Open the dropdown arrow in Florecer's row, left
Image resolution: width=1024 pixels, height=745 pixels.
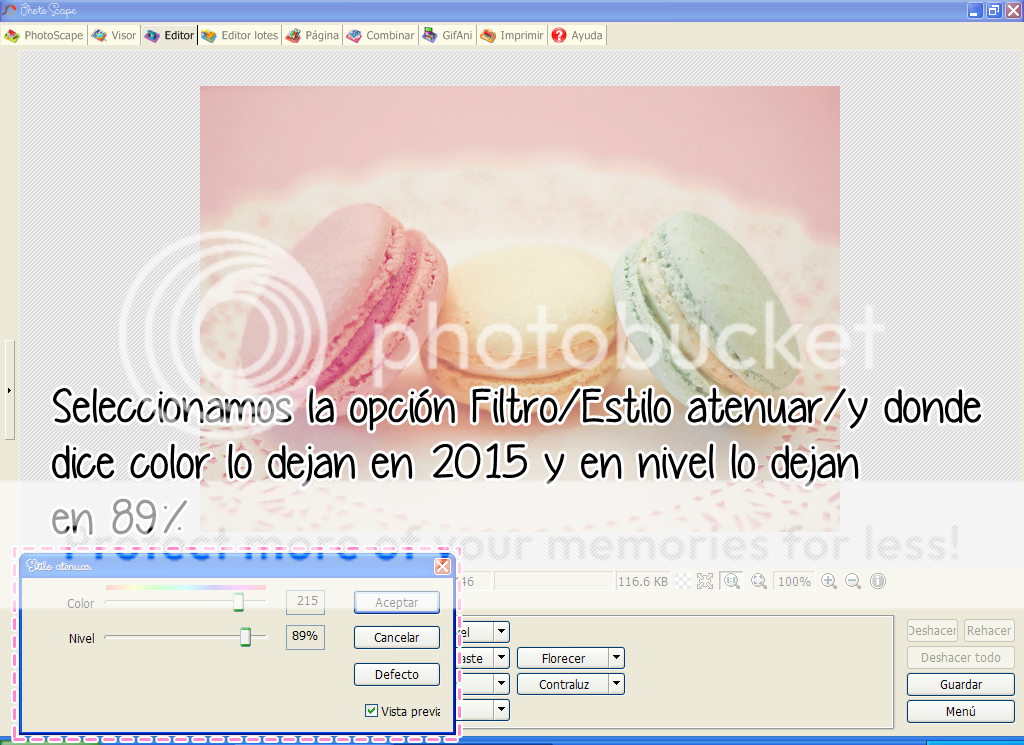(502, 658)
